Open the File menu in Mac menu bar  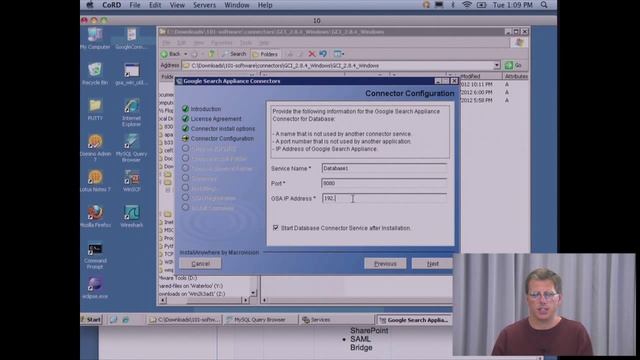pyautogui.click(x=135, y=5)
